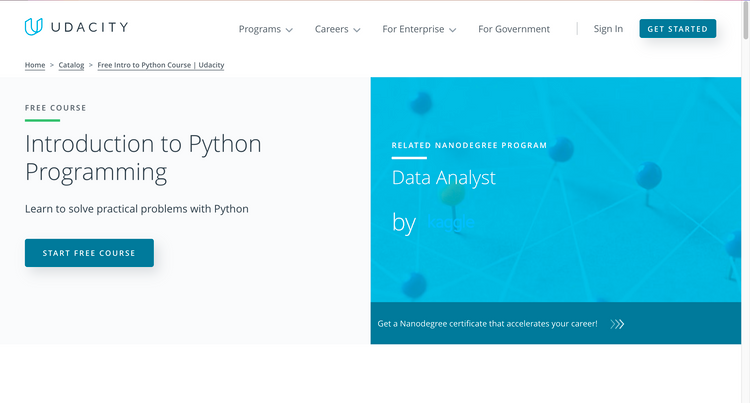Open the Careers dropdown
The height and width of the screenshot is (403, 750).
337,29
